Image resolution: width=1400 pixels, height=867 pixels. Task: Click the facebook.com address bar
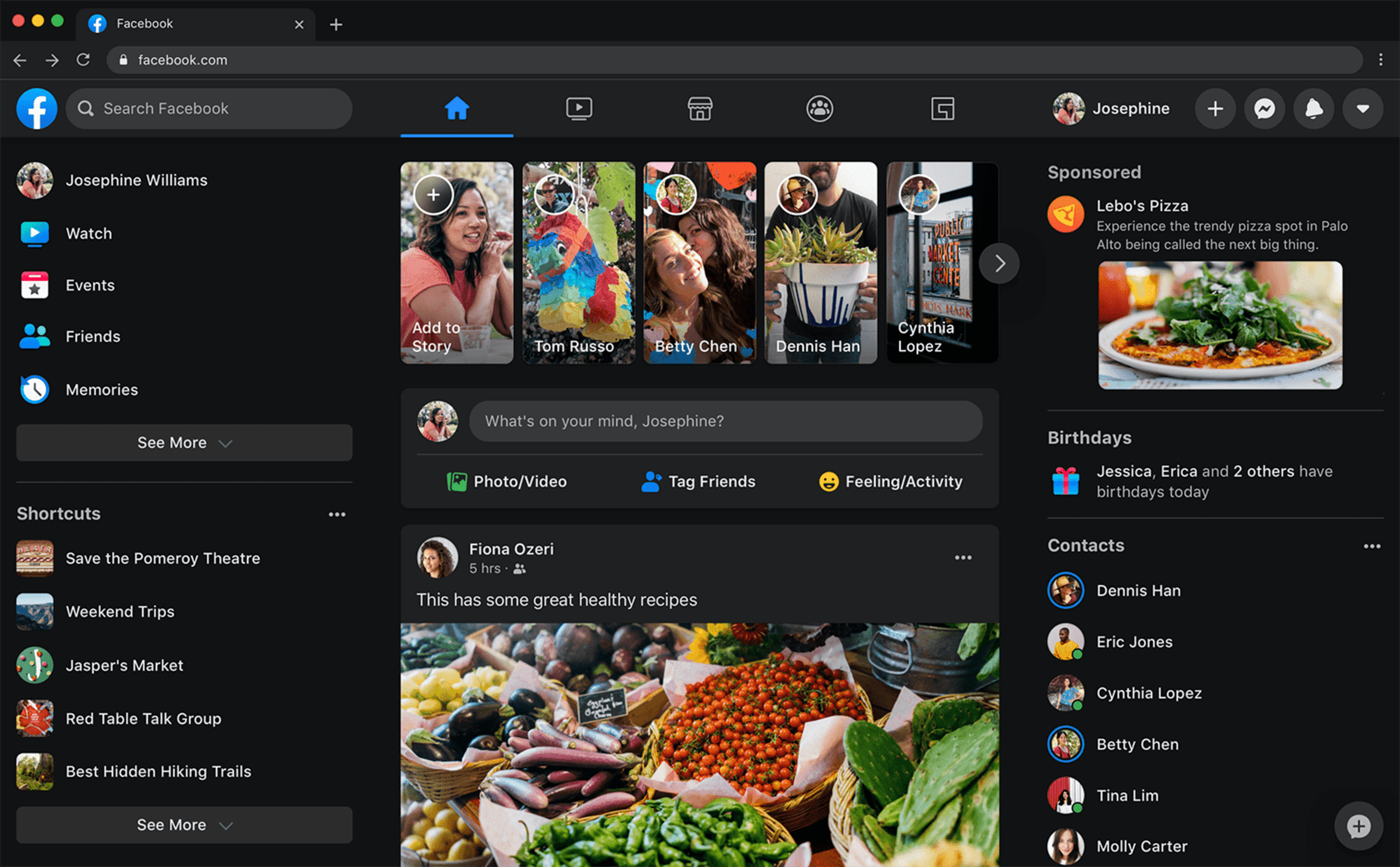tap(734, 59)
